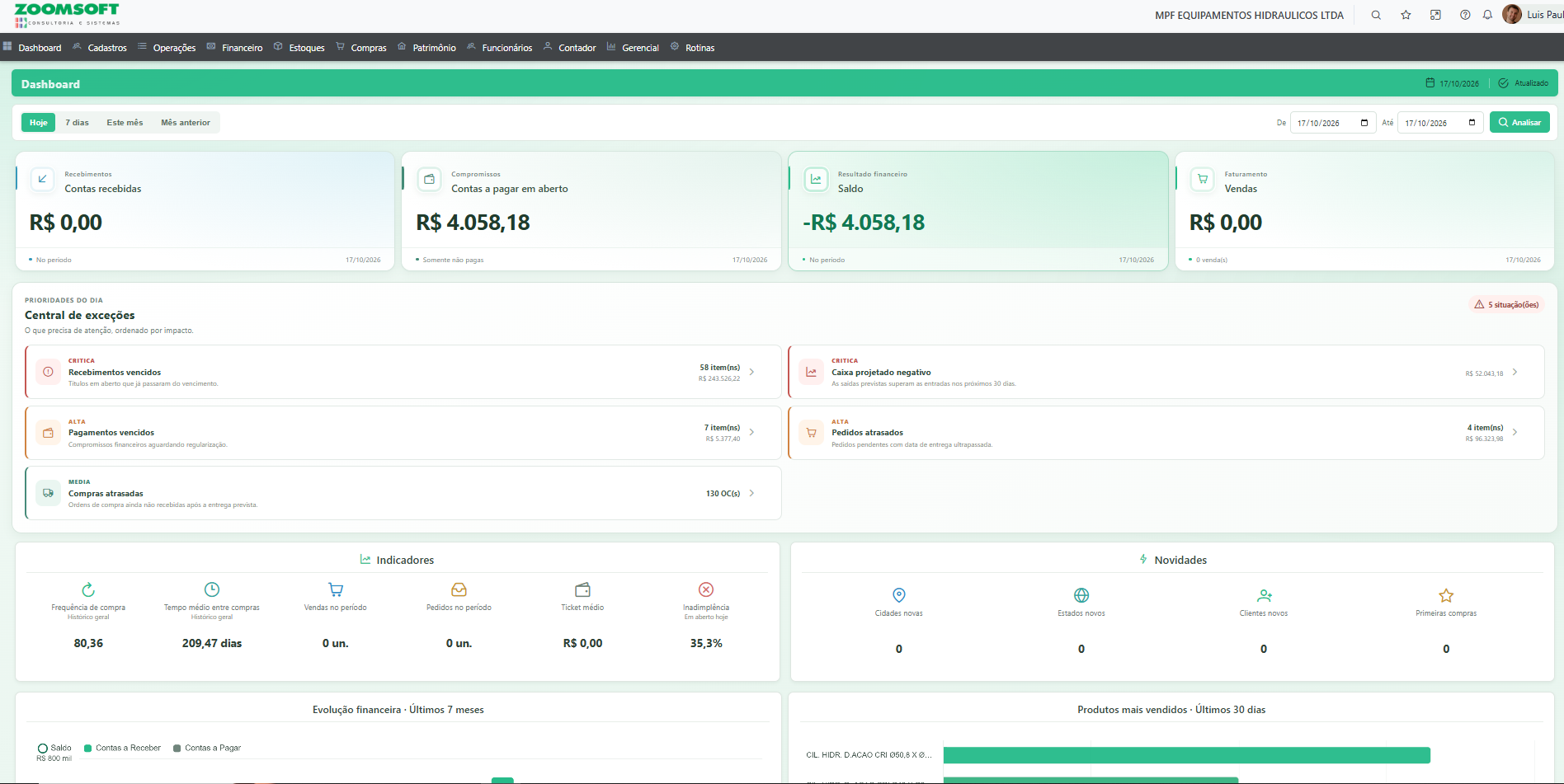This screenshot has height=784, width=1564.
Task: Toggle Contas a Pagar legend entry
Action: [207, 748]
